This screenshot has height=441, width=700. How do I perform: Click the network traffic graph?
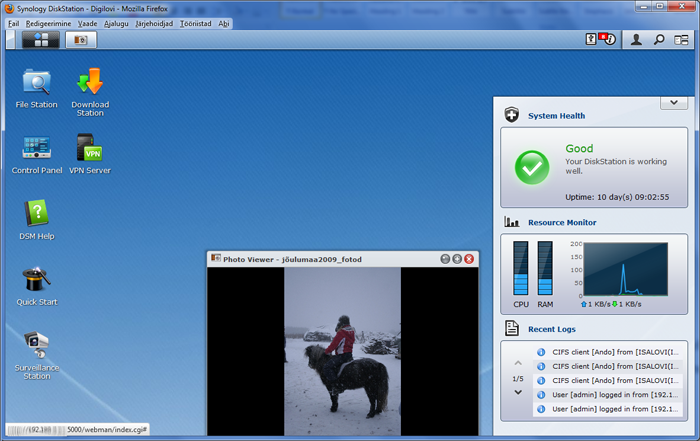point(625,269)
